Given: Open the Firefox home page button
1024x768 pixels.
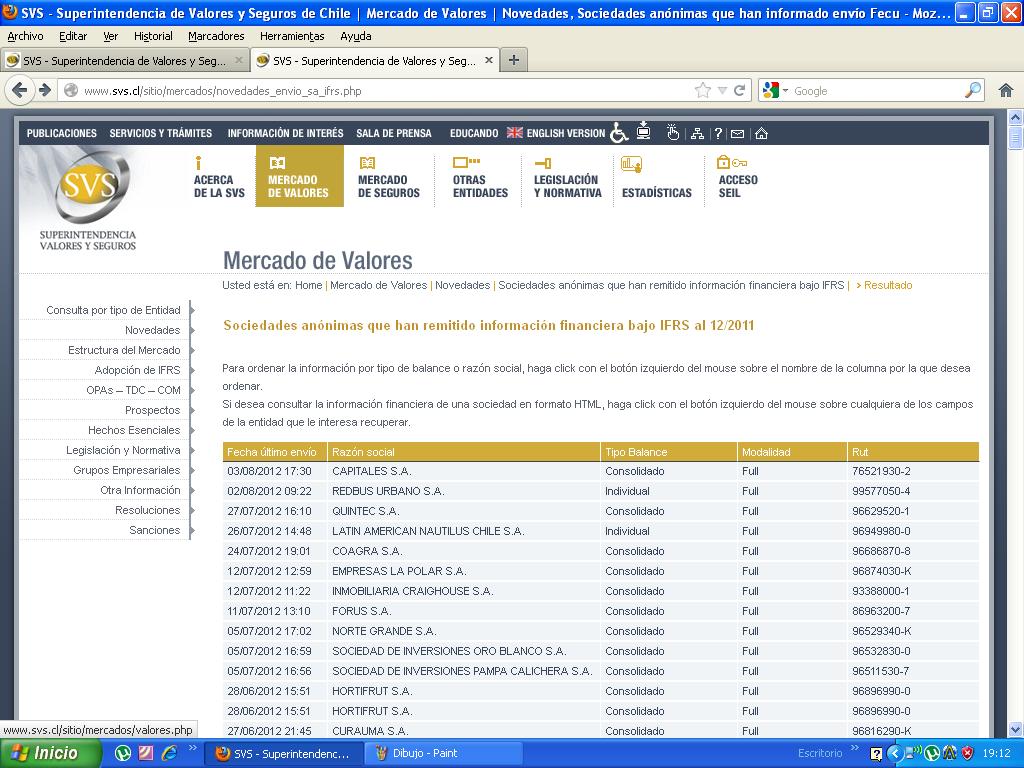Looking at the screenshot, I should 1006,90.
